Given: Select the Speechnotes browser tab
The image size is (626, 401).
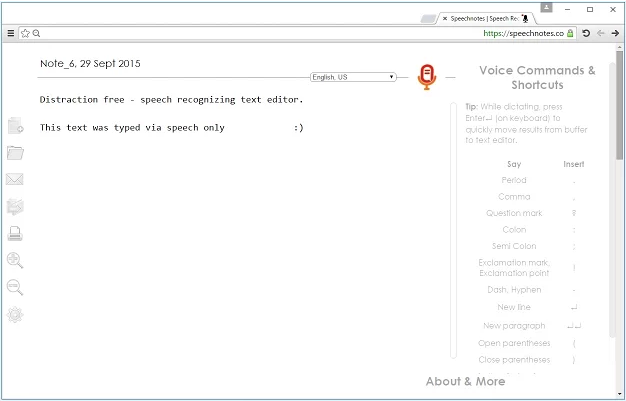Looking at the screenshot, I should tap(486, 18).
